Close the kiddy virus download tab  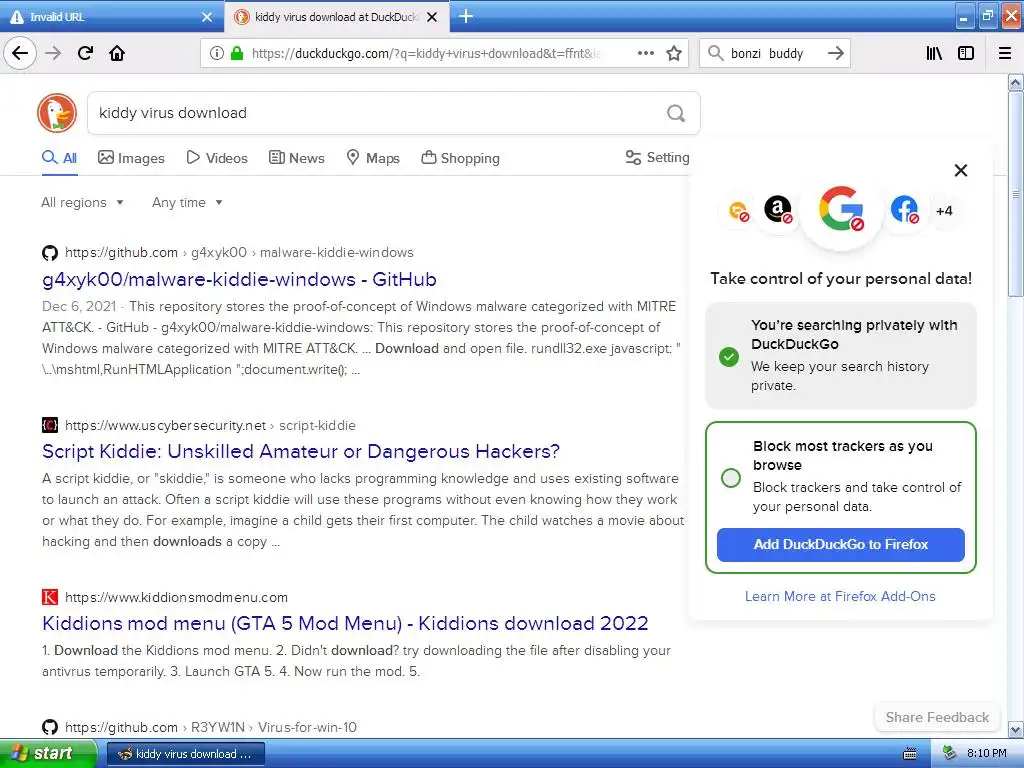coord(432,17)
